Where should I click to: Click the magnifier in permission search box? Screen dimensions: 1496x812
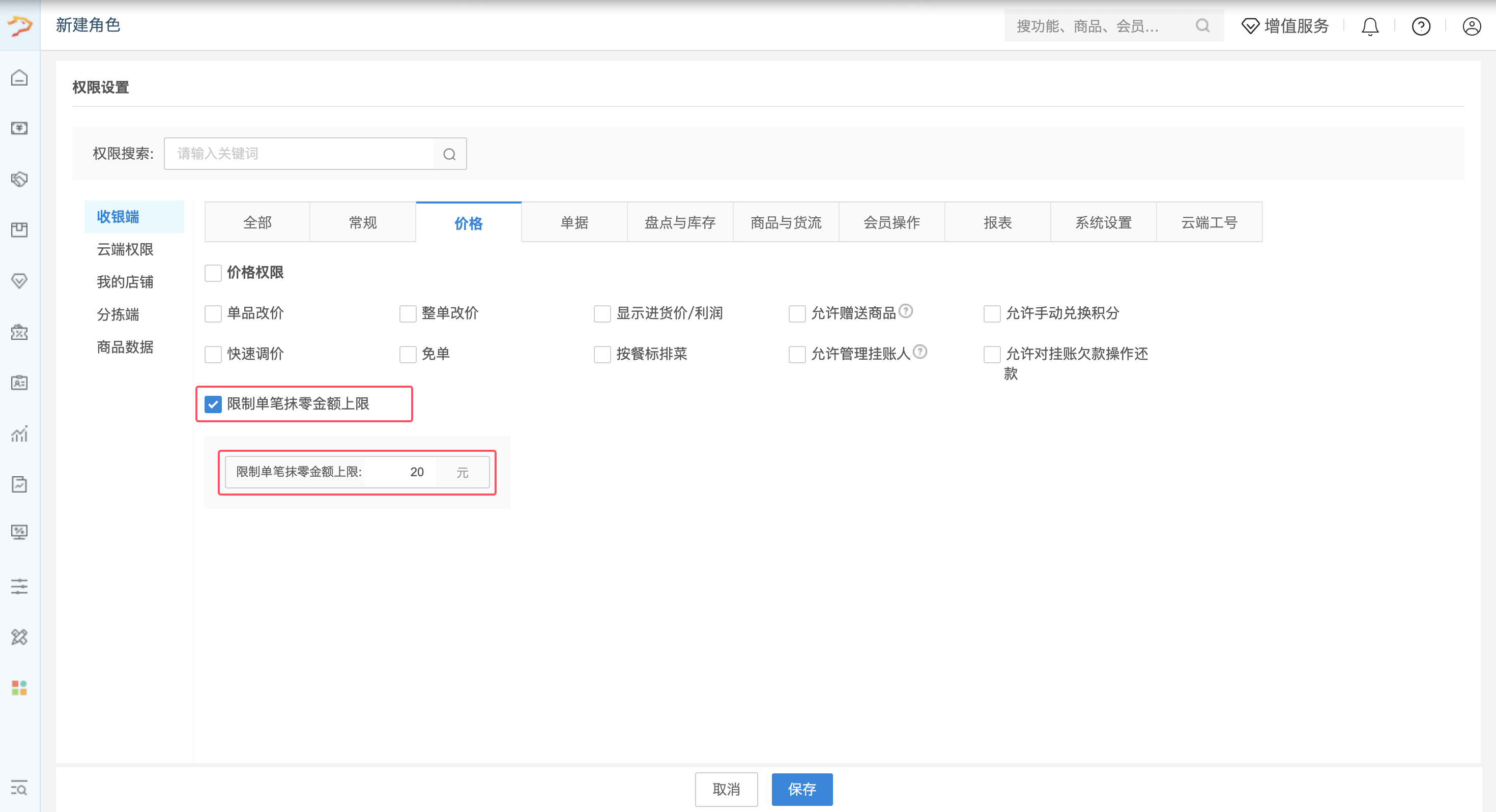pos(449,154)
